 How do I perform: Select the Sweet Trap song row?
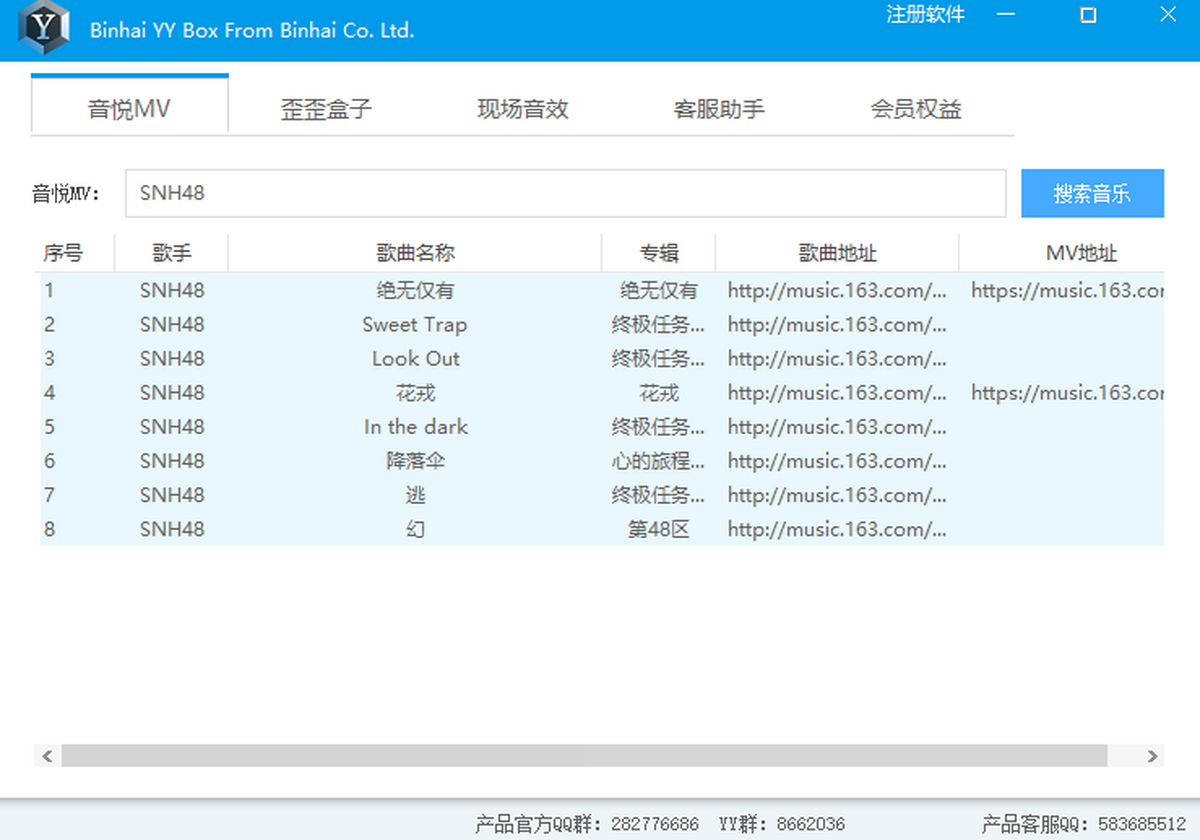pos(602,325)
